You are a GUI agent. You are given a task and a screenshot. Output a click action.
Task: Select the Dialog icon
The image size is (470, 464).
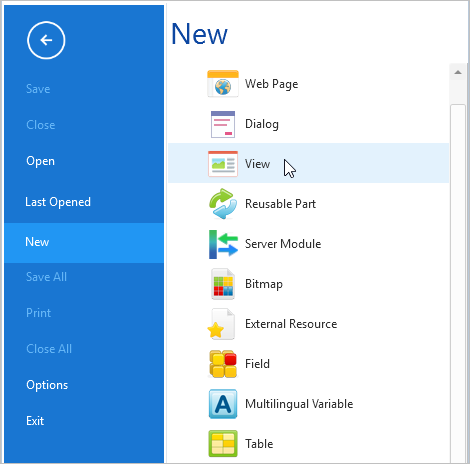[223, 124]
